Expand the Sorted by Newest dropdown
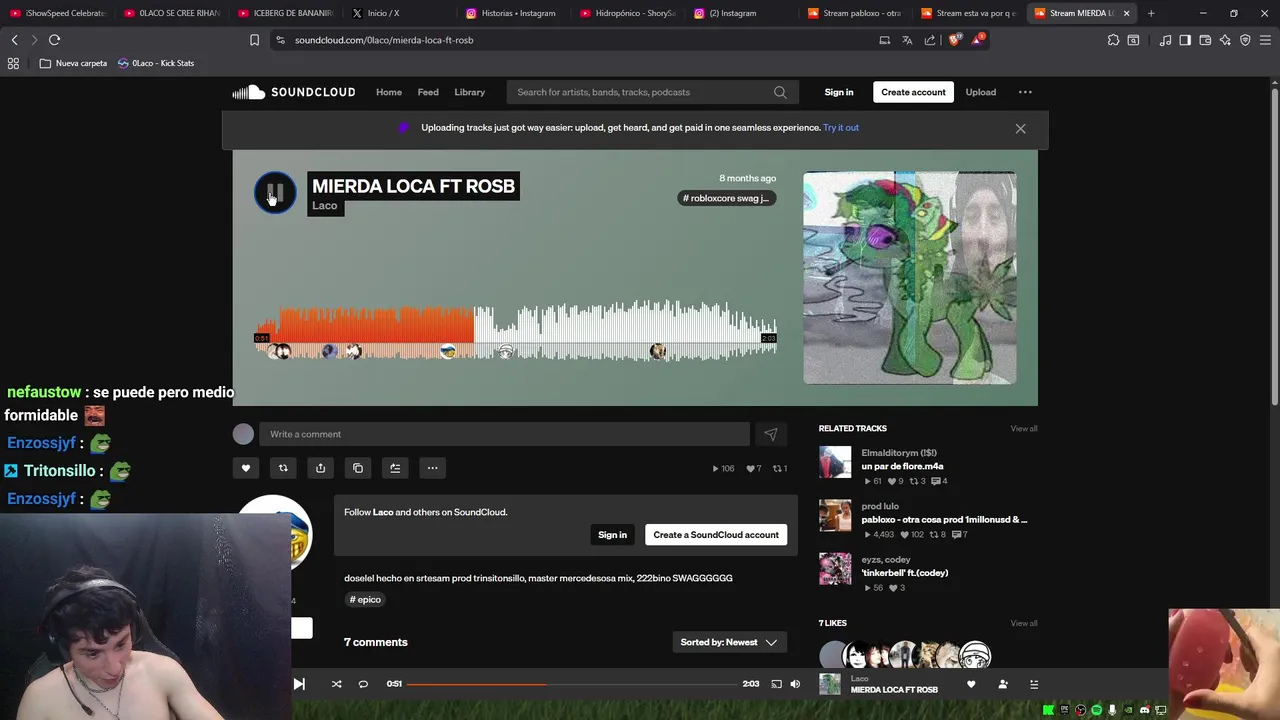Screen dimensions: 1280x720 point(729,642)
